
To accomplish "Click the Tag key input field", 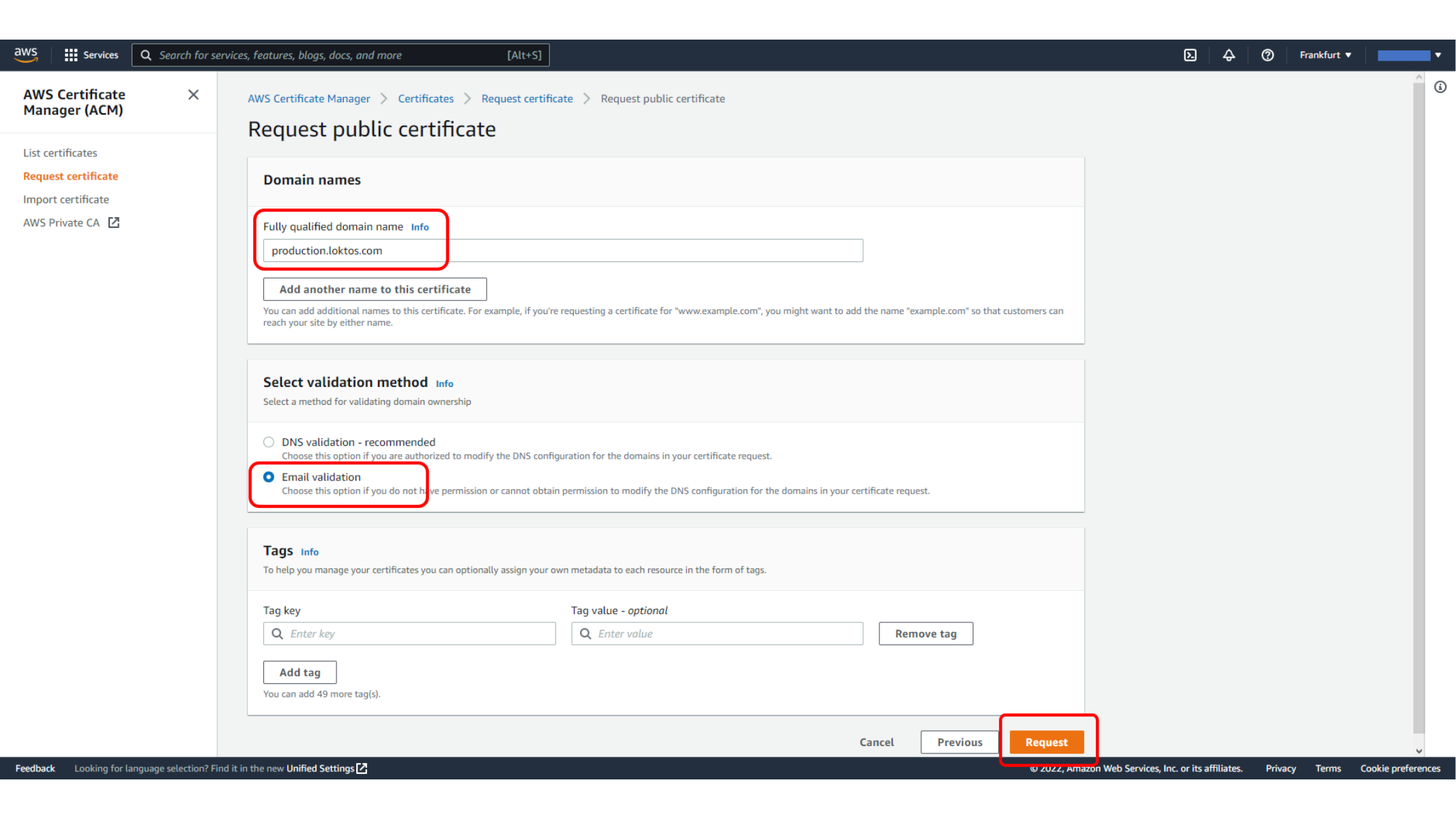I will [409, 634].
